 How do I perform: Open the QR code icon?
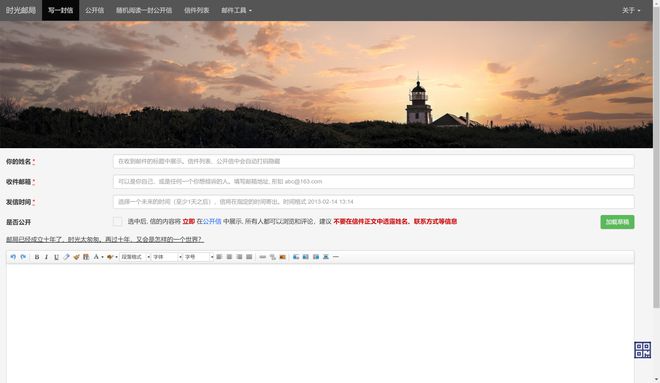point(642,350)
